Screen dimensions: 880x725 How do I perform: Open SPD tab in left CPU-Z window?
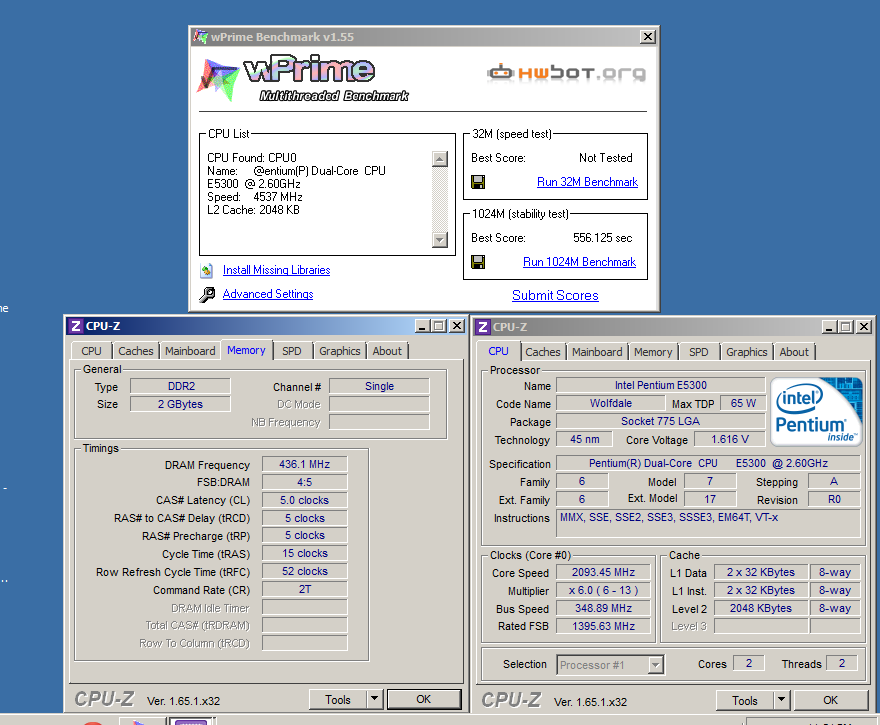[x=292, y=351]
